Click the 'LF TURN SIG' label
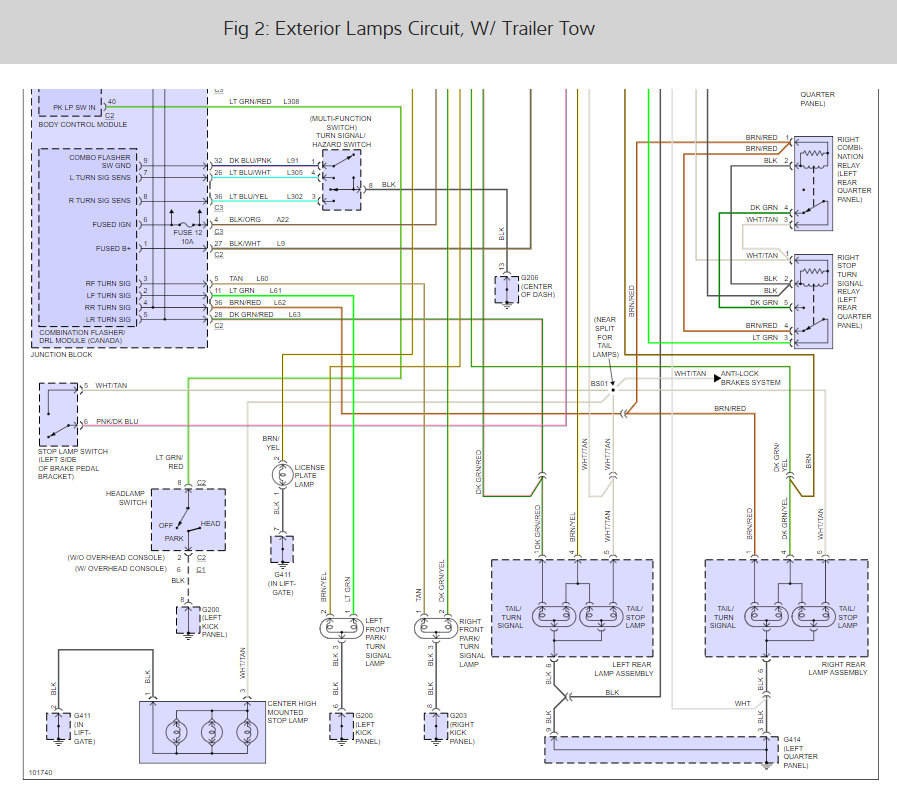This screenshot has width=897, height=797. click(x=109, y=295)
